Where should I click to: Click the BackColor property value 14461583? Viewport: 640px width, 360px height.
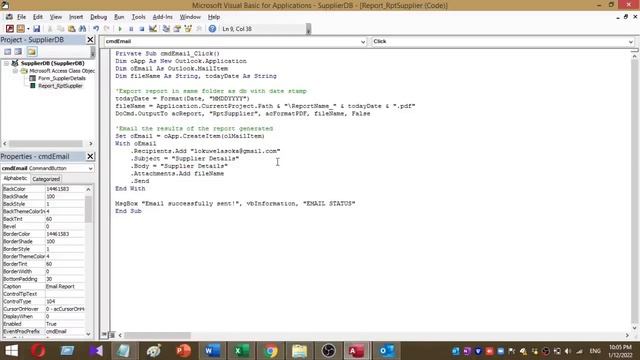pos(64,189)
